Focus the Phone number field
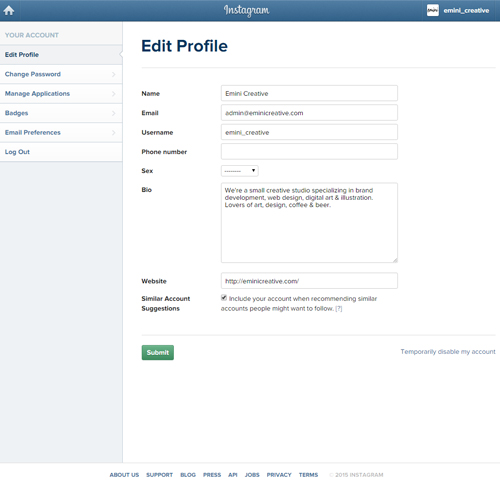500x486 pixels. [309, 151]
